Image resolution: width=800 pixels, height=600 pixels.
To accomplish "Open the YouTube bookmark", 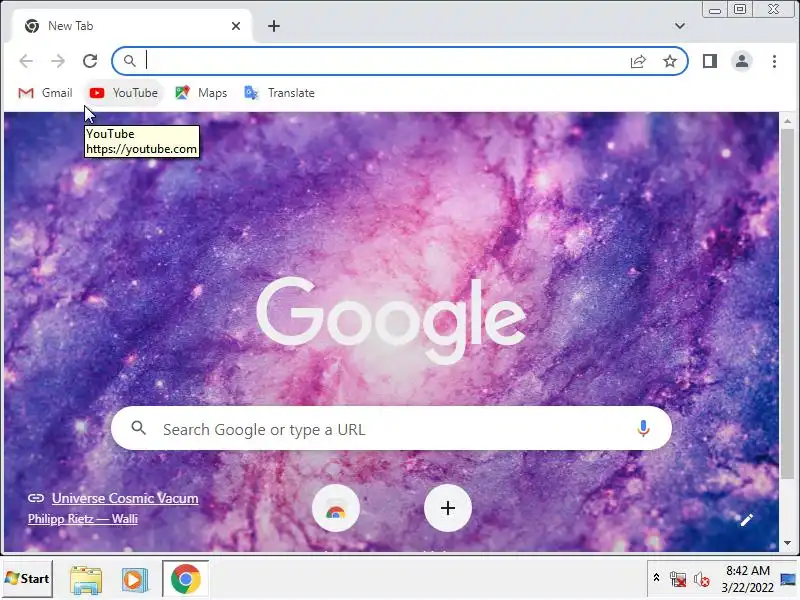I will tap(124, 93).
